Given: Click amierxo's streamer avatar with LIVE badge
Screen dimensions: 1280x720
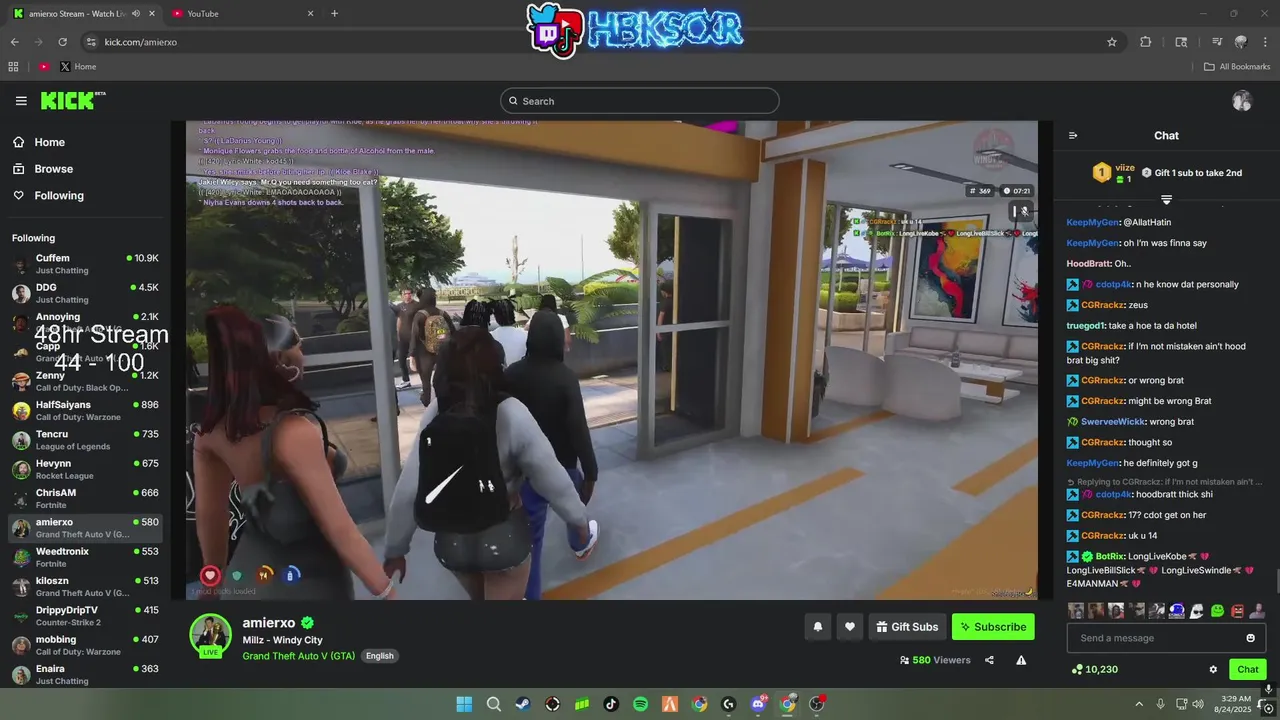Looking at the screenshot, I should (x=211, y=636).
